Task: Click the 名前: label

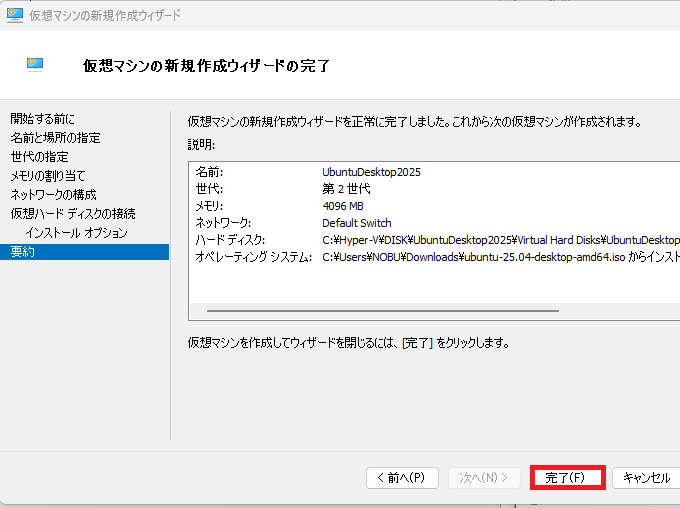Action: tap(209, 172)
